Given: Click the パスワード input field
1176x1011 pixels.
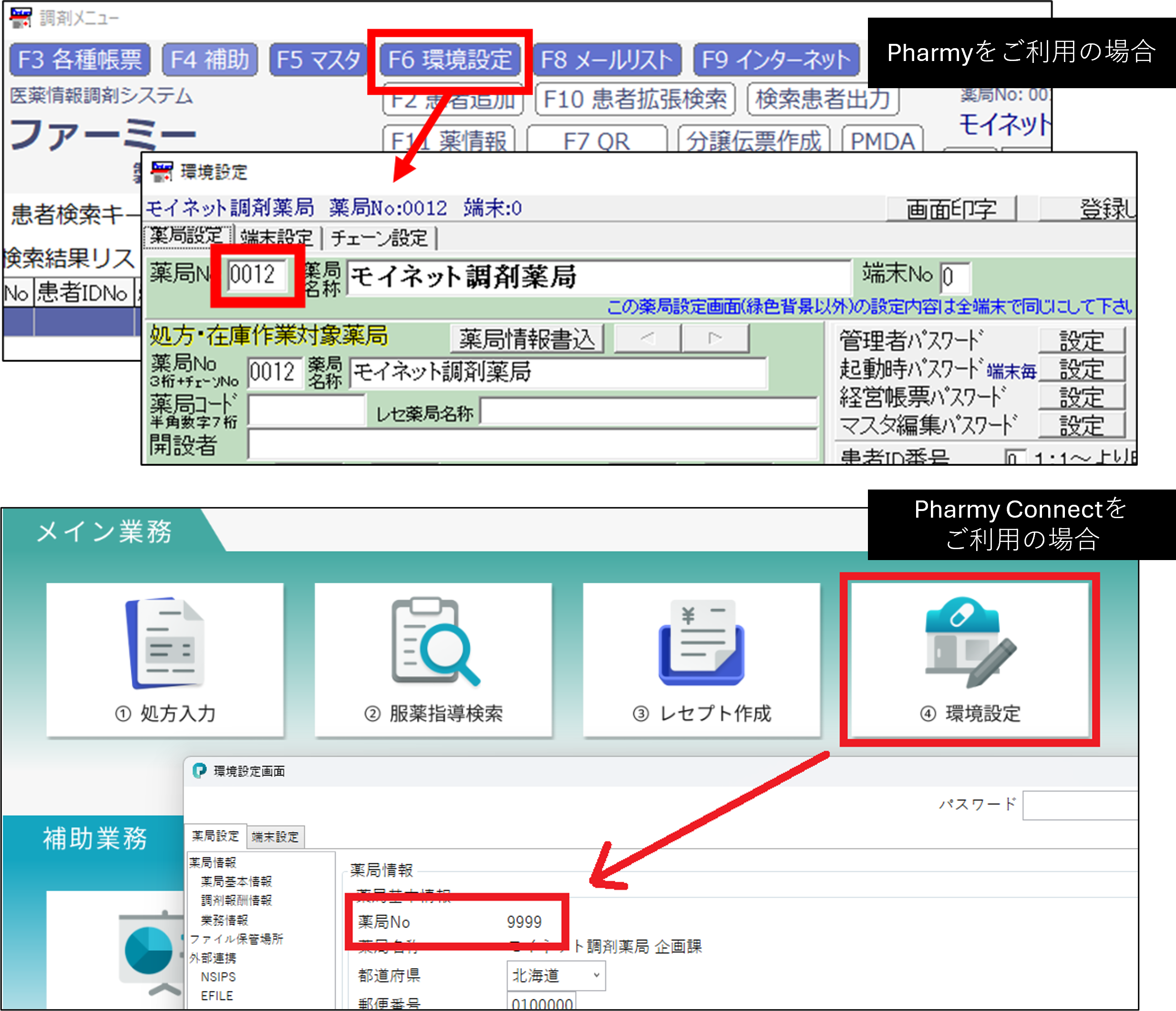Looking at the screenshot, I should pos(1080,805).
